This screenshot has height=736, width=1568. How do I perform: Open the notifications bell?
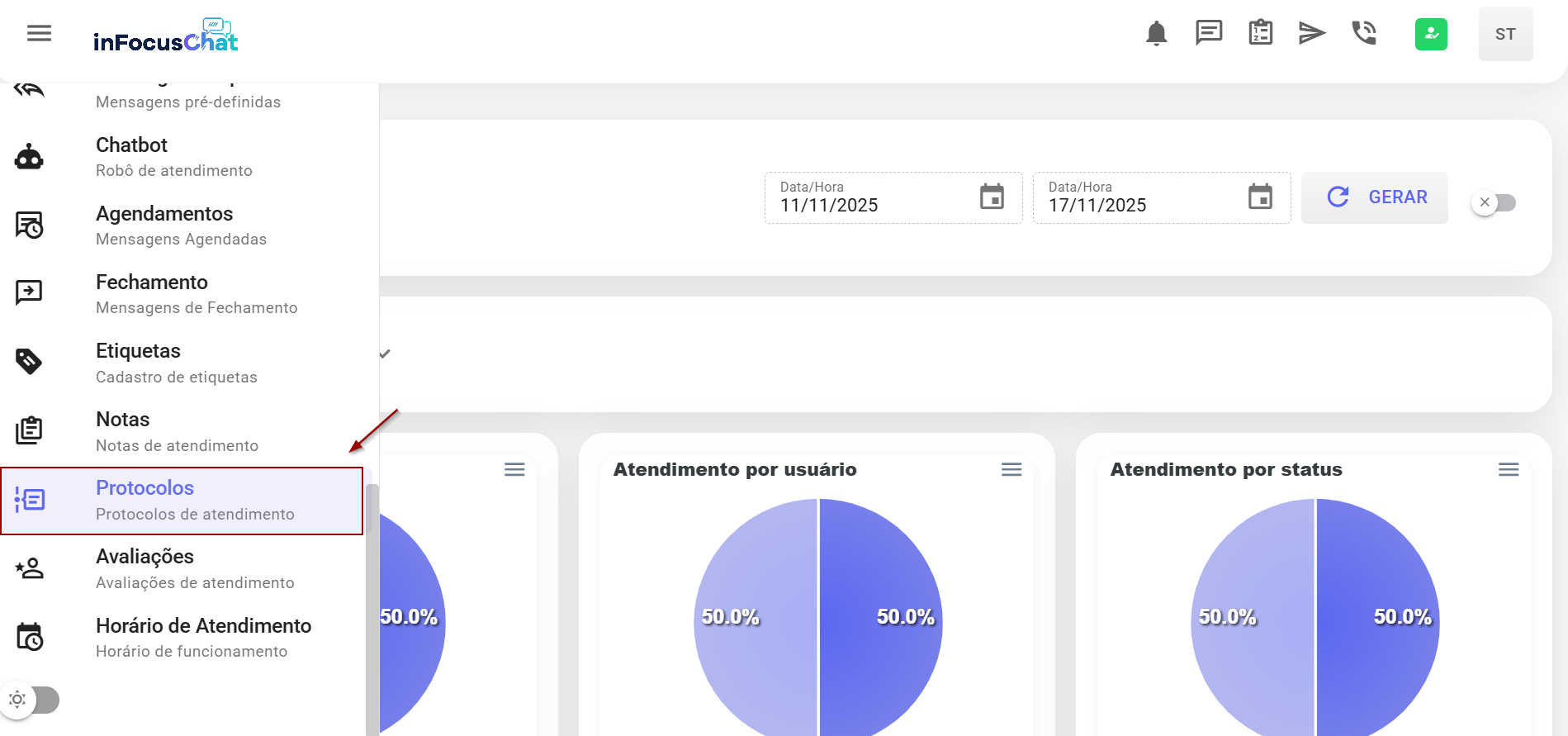click(1156, 33)
